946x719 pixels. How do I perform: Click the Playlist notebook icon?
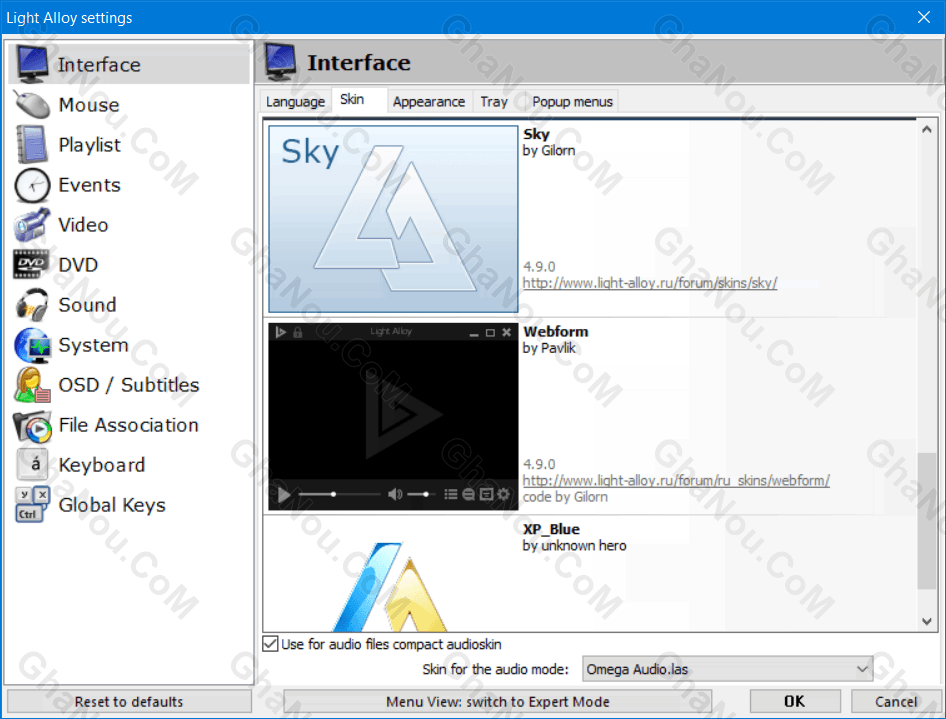(33, 145)
